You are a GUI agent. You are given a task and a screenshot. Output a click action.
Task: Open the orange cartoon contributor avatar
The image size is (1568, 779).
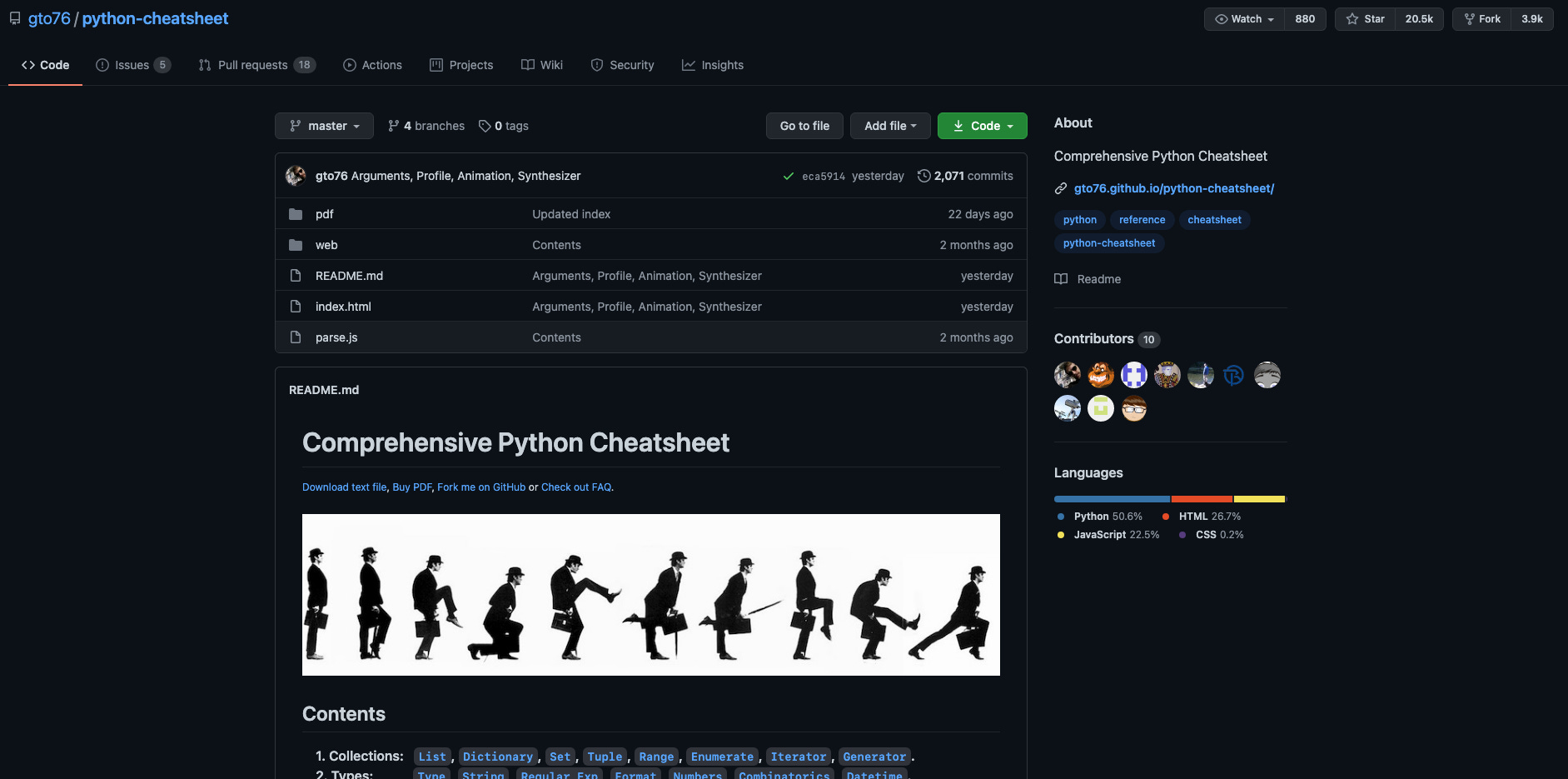1101,375
